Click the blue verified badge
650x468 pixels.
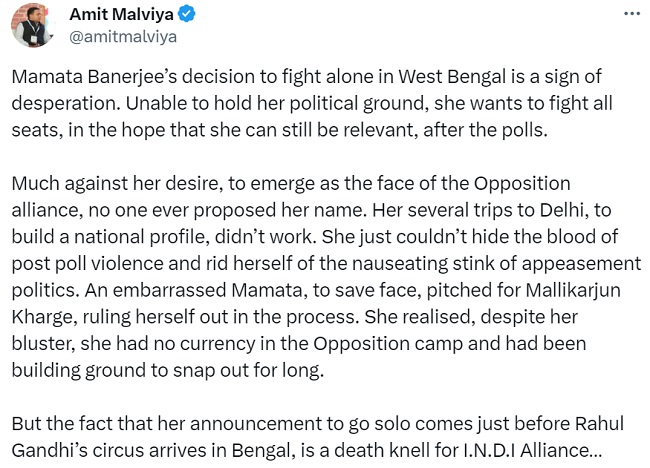pos(187,14)
